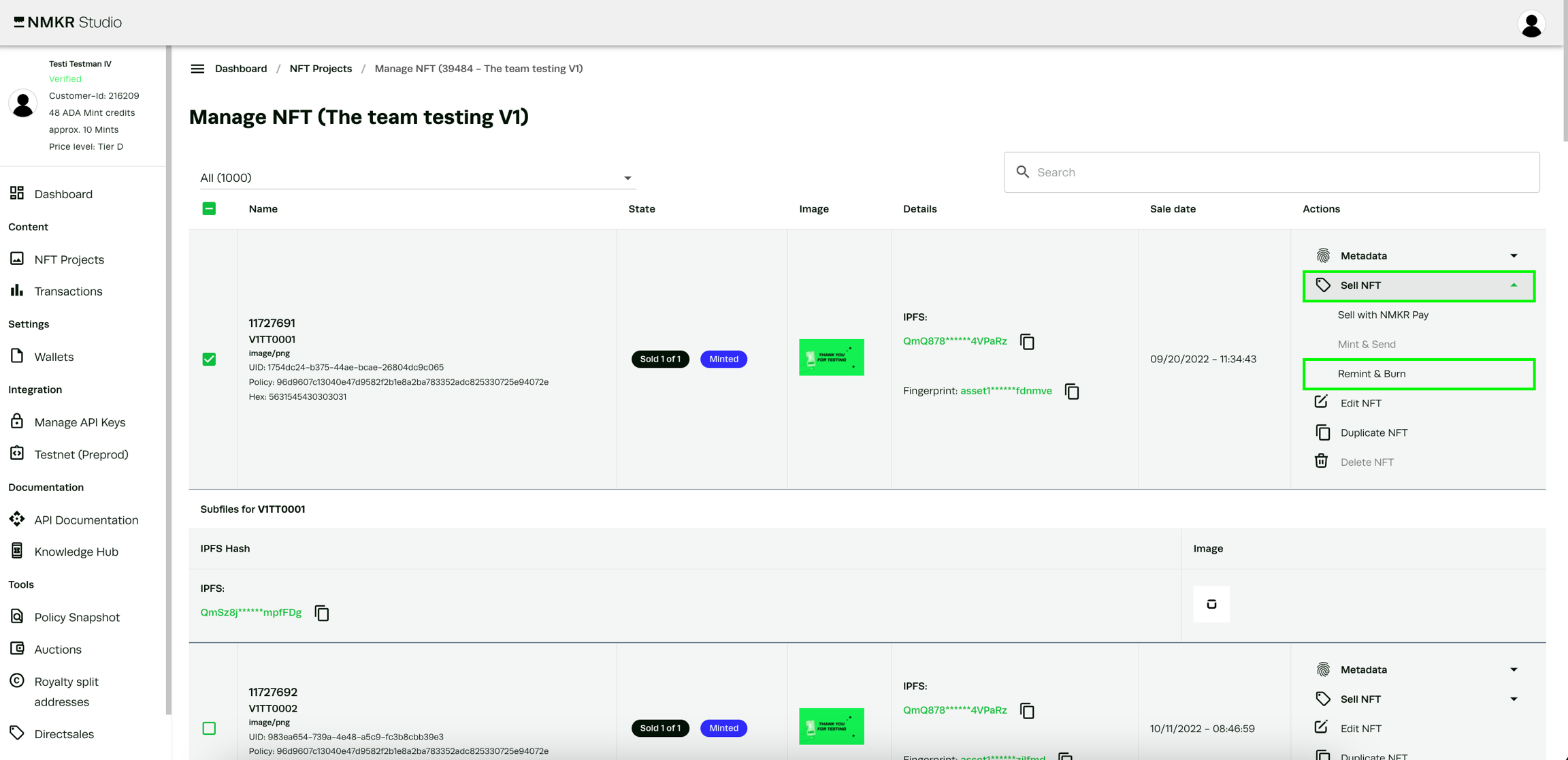Open the All (1000) filter dropdown
Image resolution: width=1568 pixels, height=760 pixels.
416,178
